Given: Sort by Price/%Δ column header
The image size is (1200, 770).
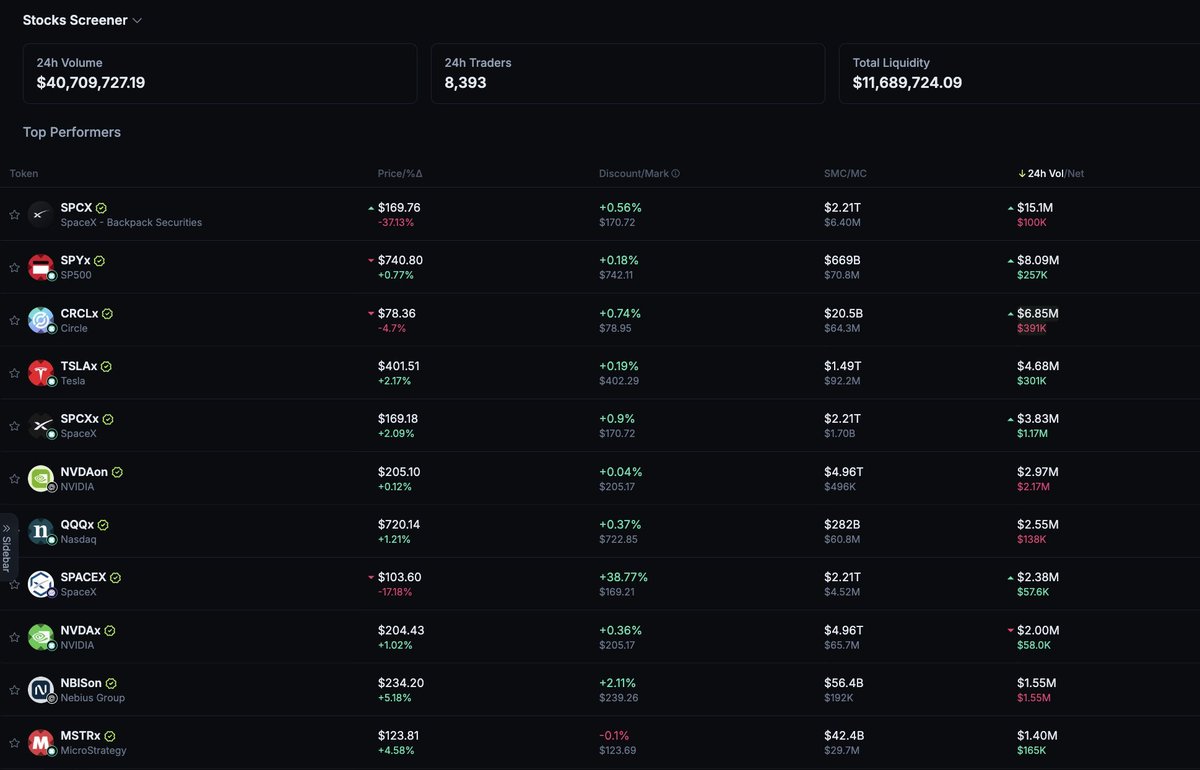Looking at the screenshot, I should click(400, 173).
